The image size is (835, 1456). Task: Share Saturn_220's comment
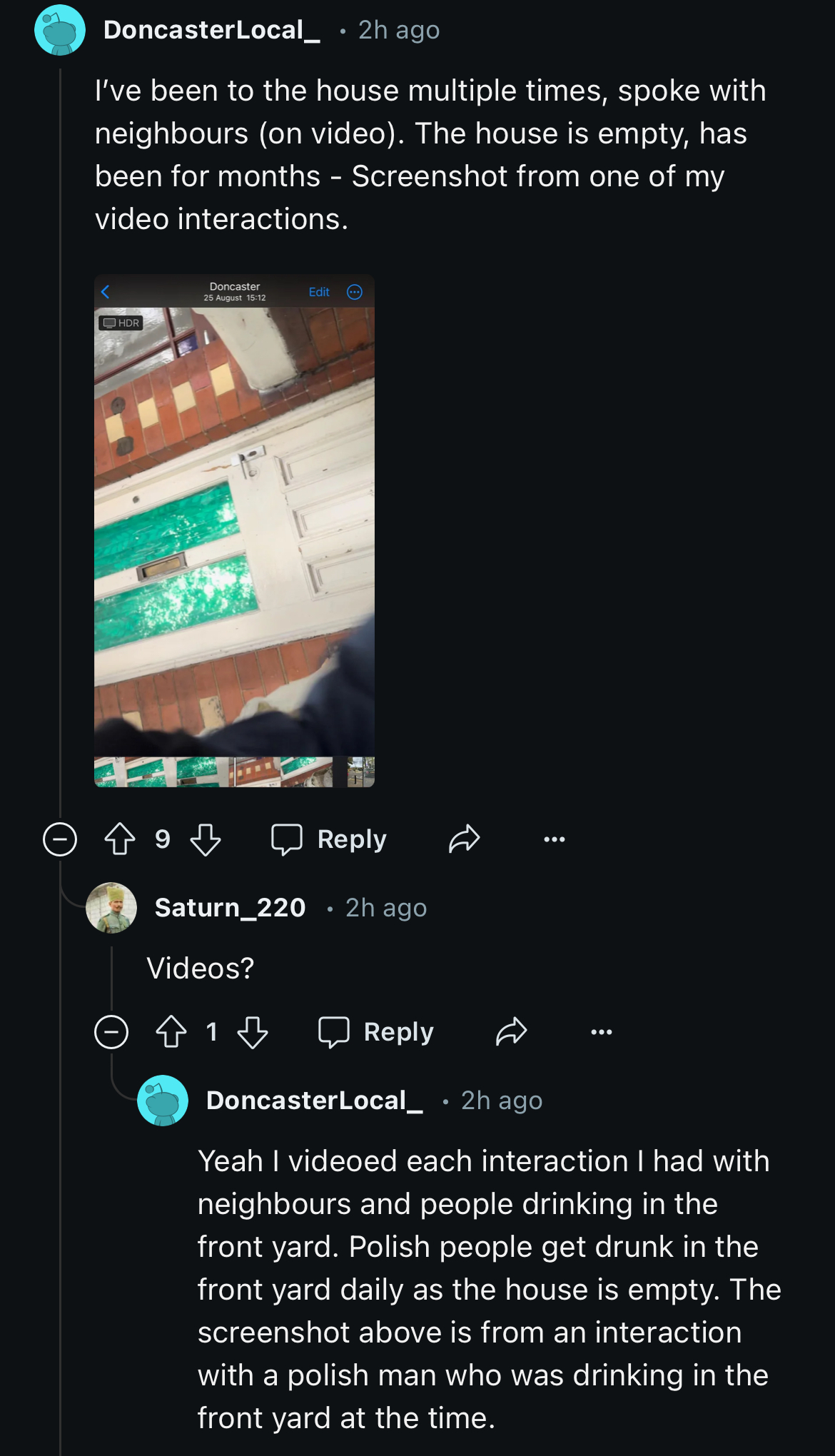[x=511, y=1032]
